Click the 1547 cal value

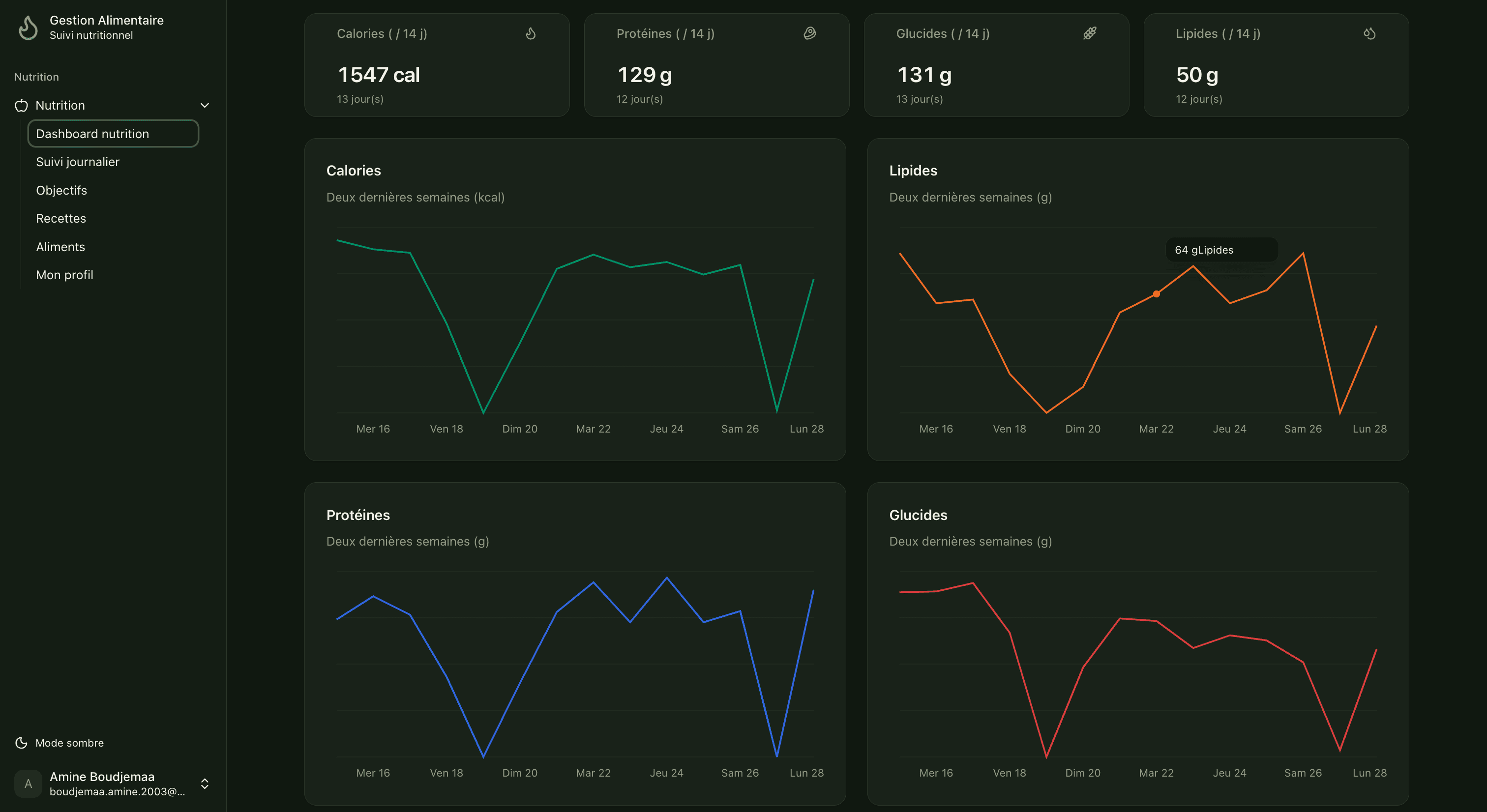click(x=379, y=74)
